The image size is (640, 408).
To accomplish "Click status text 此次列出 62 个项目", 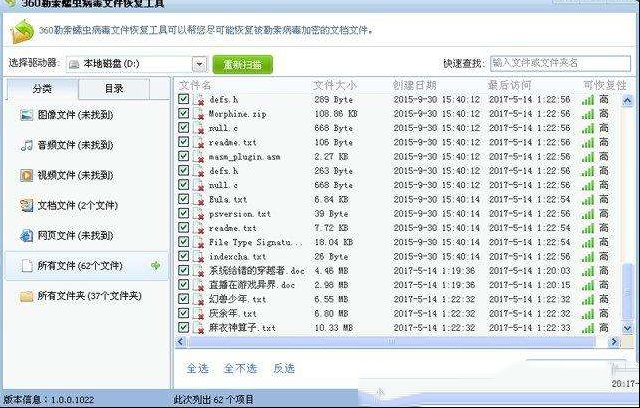I will 213,399.
